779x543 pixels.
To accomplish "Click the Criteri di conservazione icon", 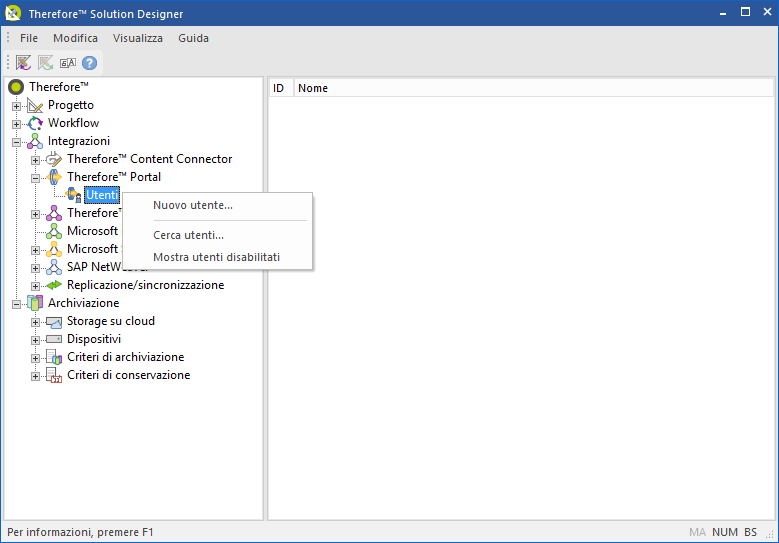I will pos(54,375).
